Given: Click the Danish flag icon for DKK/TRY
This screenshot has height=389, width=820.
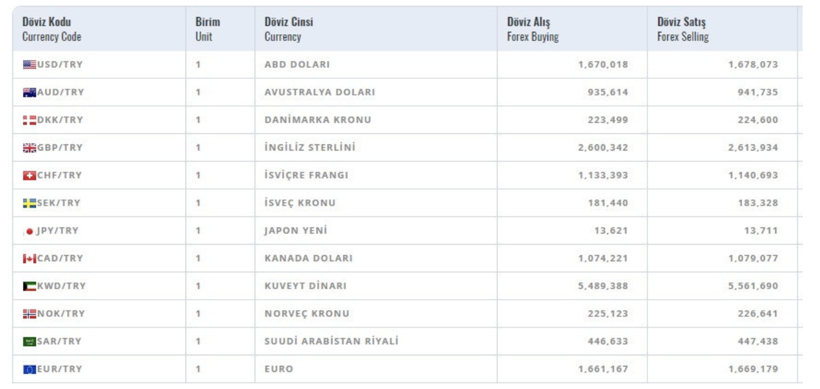Looking at the screenshot, I should [x=29, y=120].
